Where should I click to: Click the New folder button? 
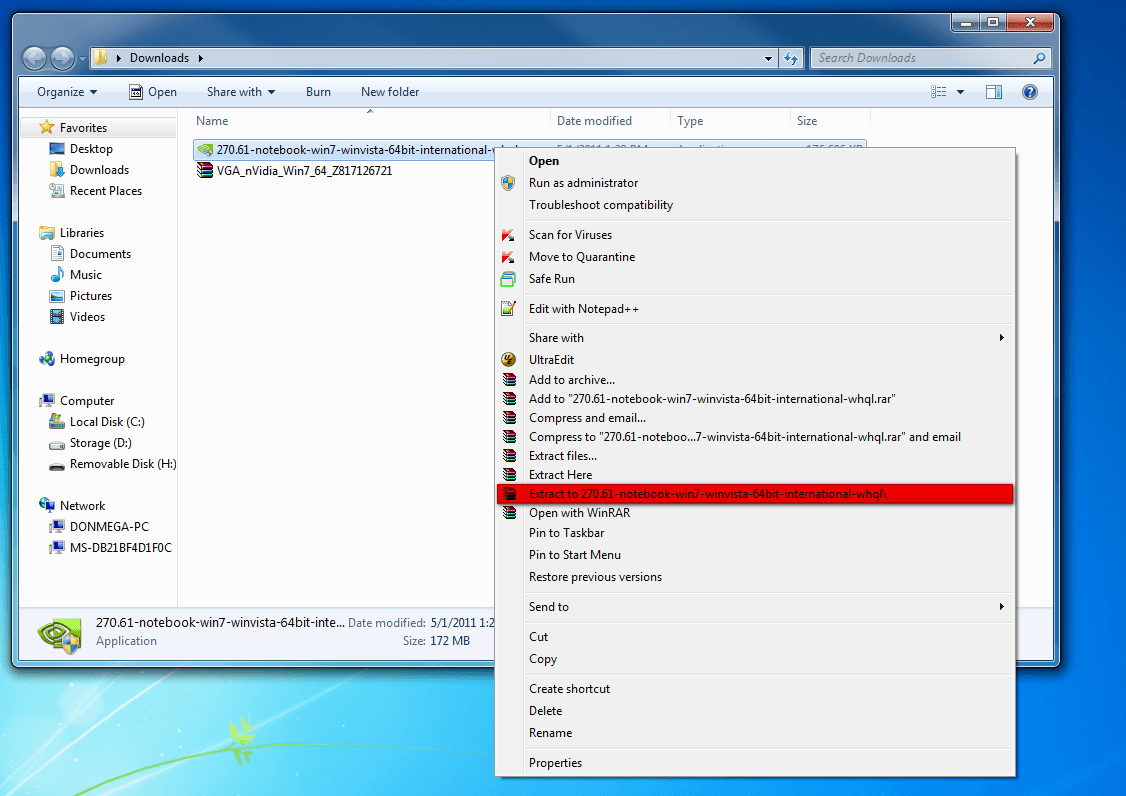coord(390,92)
